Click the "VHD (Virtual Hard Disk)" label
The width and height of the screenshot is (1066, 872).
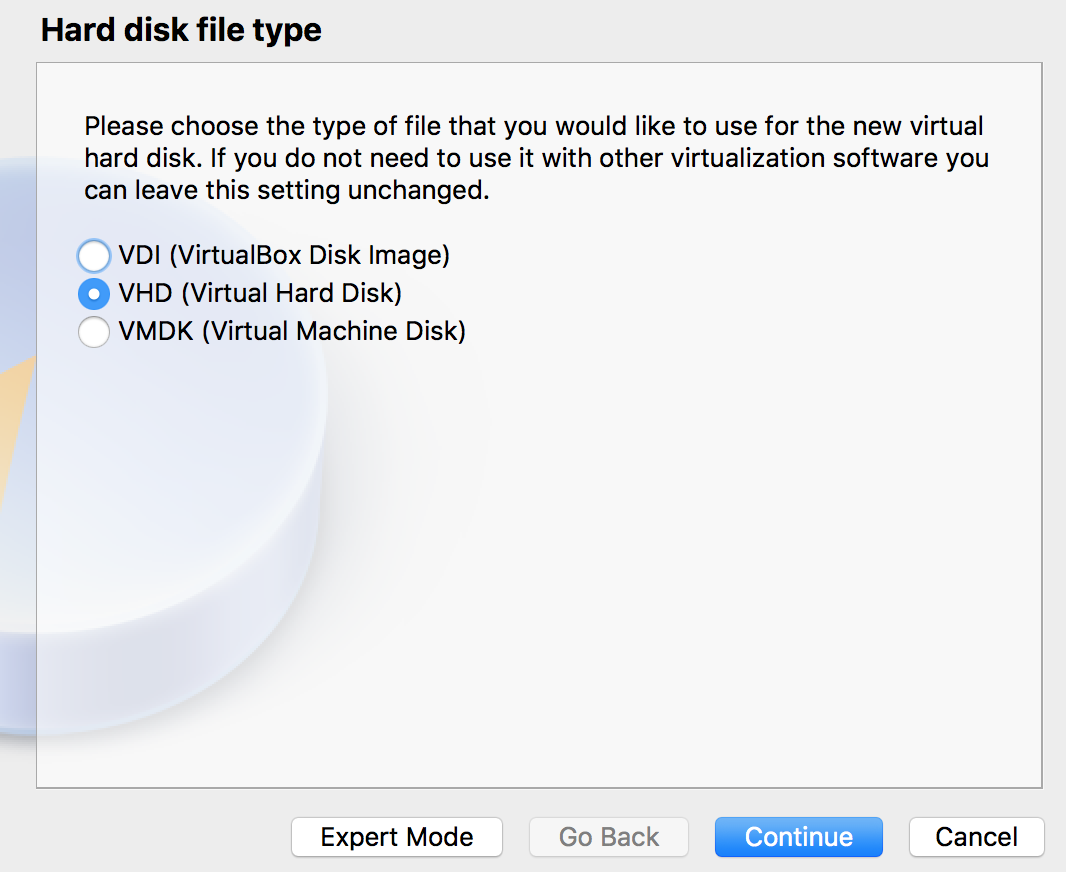point(260,294)
